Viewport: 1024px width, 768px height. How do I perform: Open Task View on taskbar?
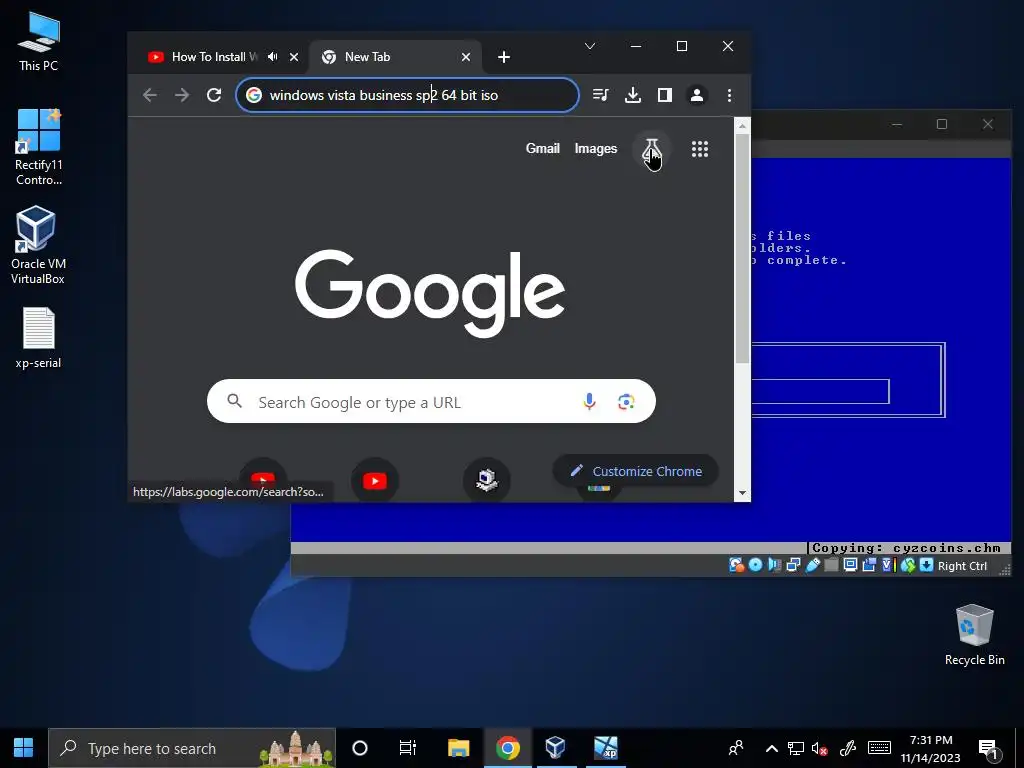408,748
